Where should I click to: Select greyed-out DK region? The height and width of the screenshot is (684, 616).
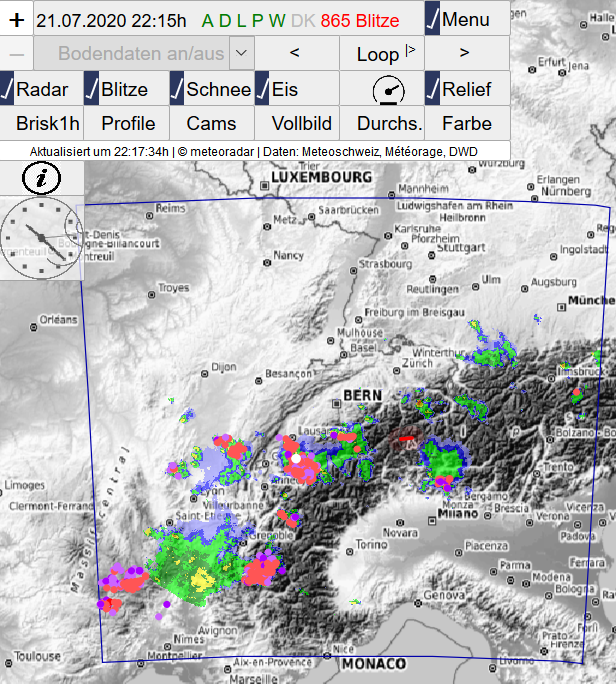point(303,21)
